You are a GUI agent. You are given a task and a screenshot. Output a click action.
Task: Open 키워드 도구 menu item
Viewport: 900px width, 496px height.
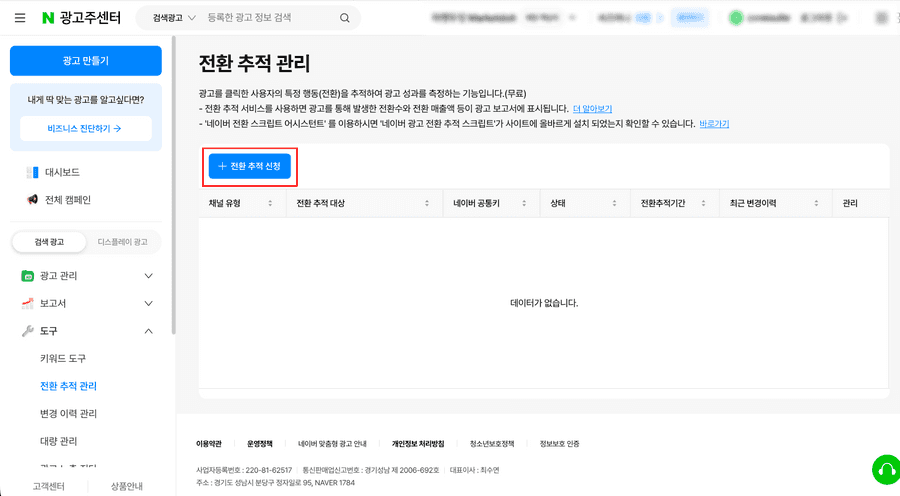63,359
